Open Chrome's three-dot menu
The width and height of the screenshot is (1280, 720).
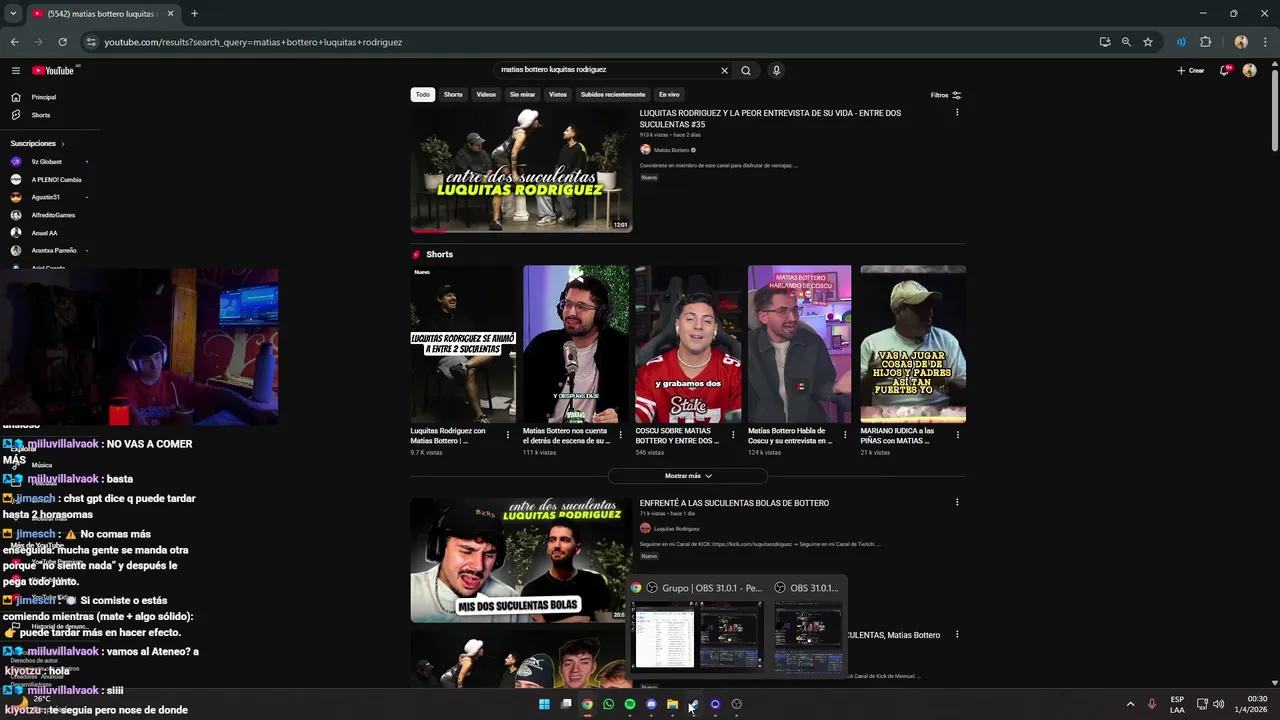(1265, 42)
